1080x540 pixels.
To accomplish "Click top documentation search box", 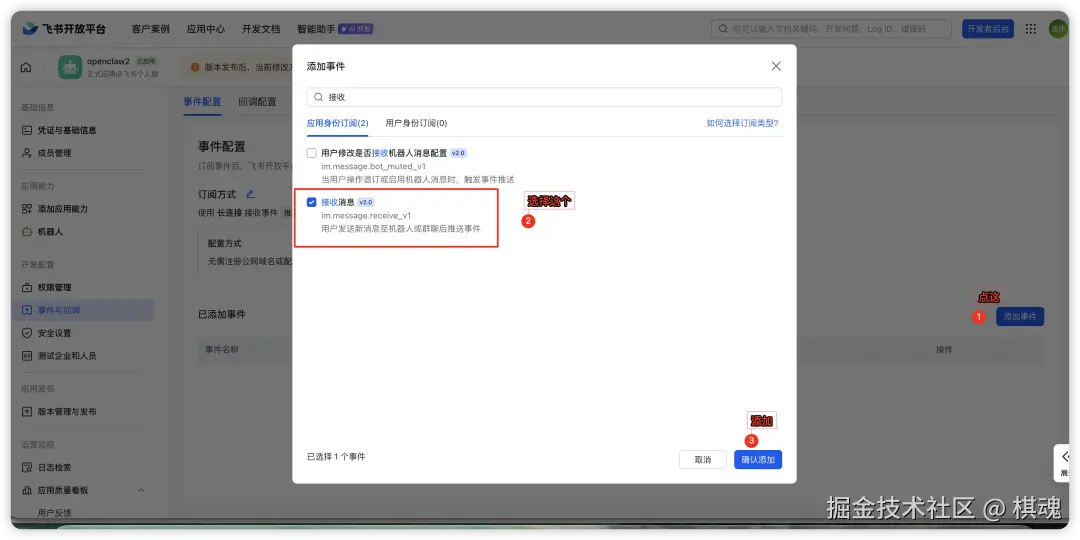I will point(831,29).
